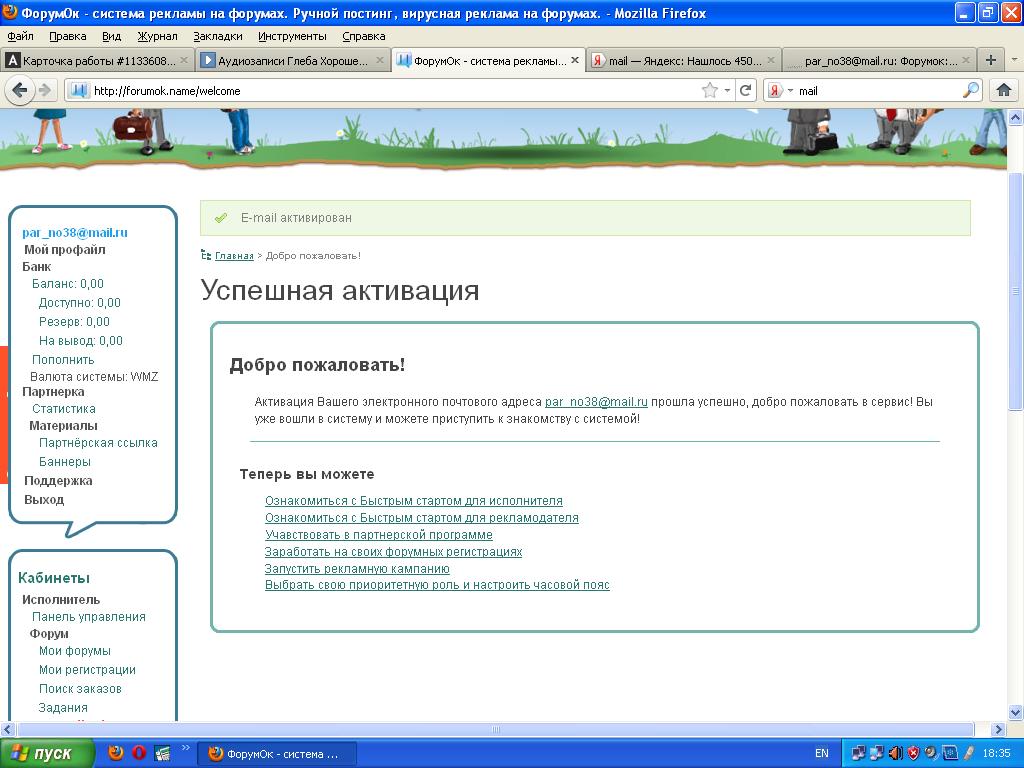Open a new tab with the plus button
The height and width of the screenshot is (768, 1024).
pyautogui.click(x=990, y=60)
